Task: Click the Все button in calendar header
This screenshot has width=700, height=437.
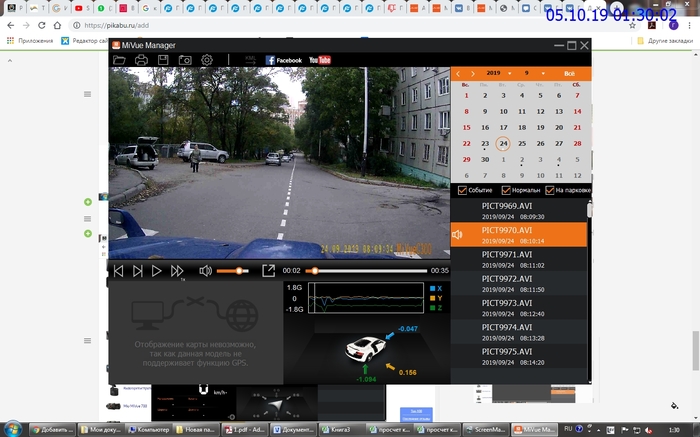Action: click(569, 73)
